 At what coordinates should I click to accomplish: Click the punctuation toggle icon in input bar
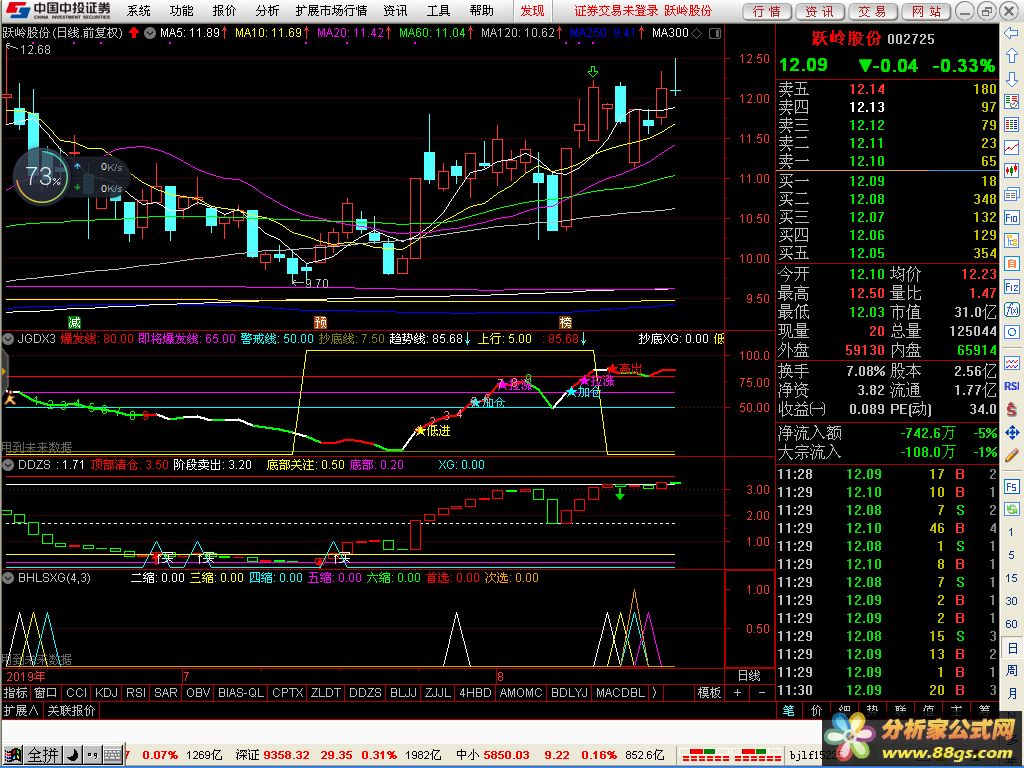(92, 756)
